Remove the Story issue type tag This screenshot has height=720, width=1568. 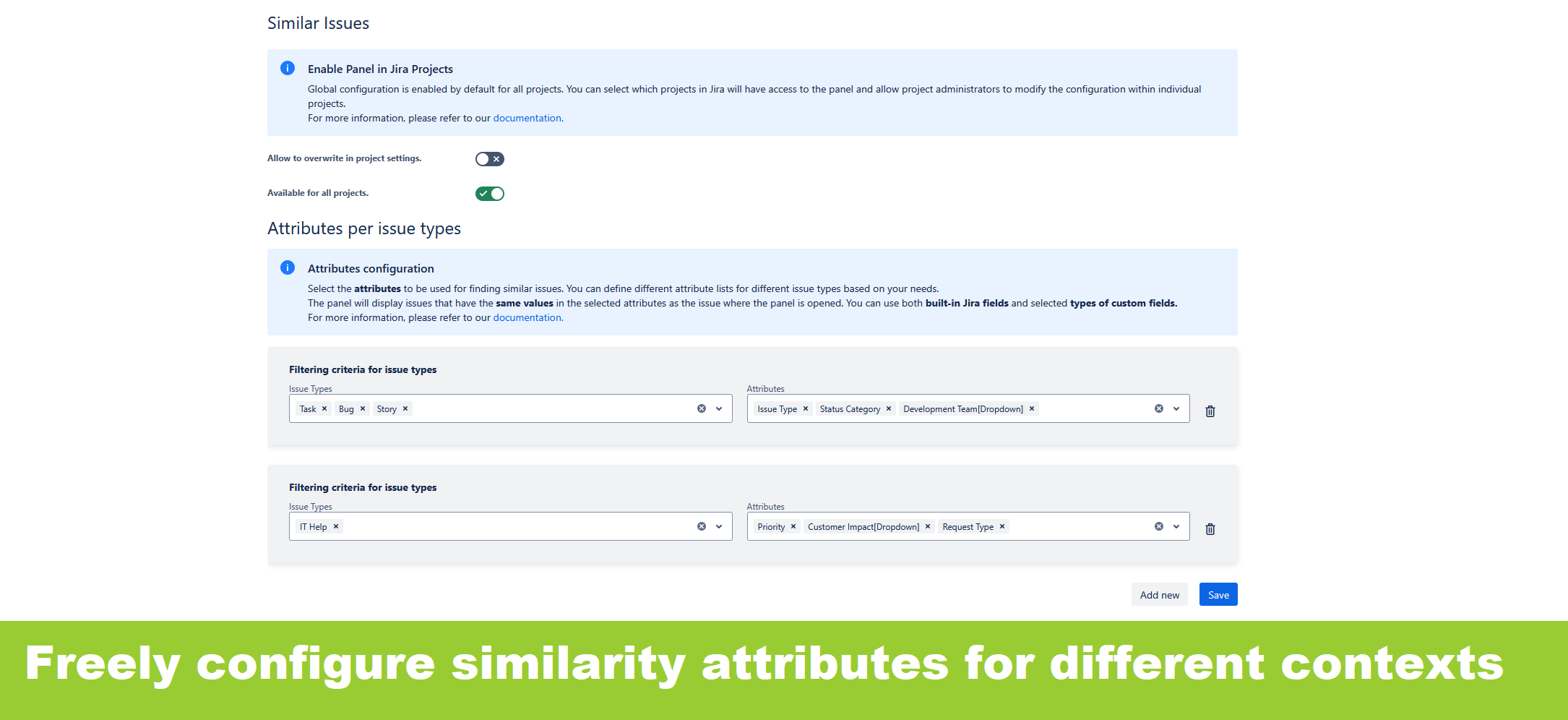405,408
